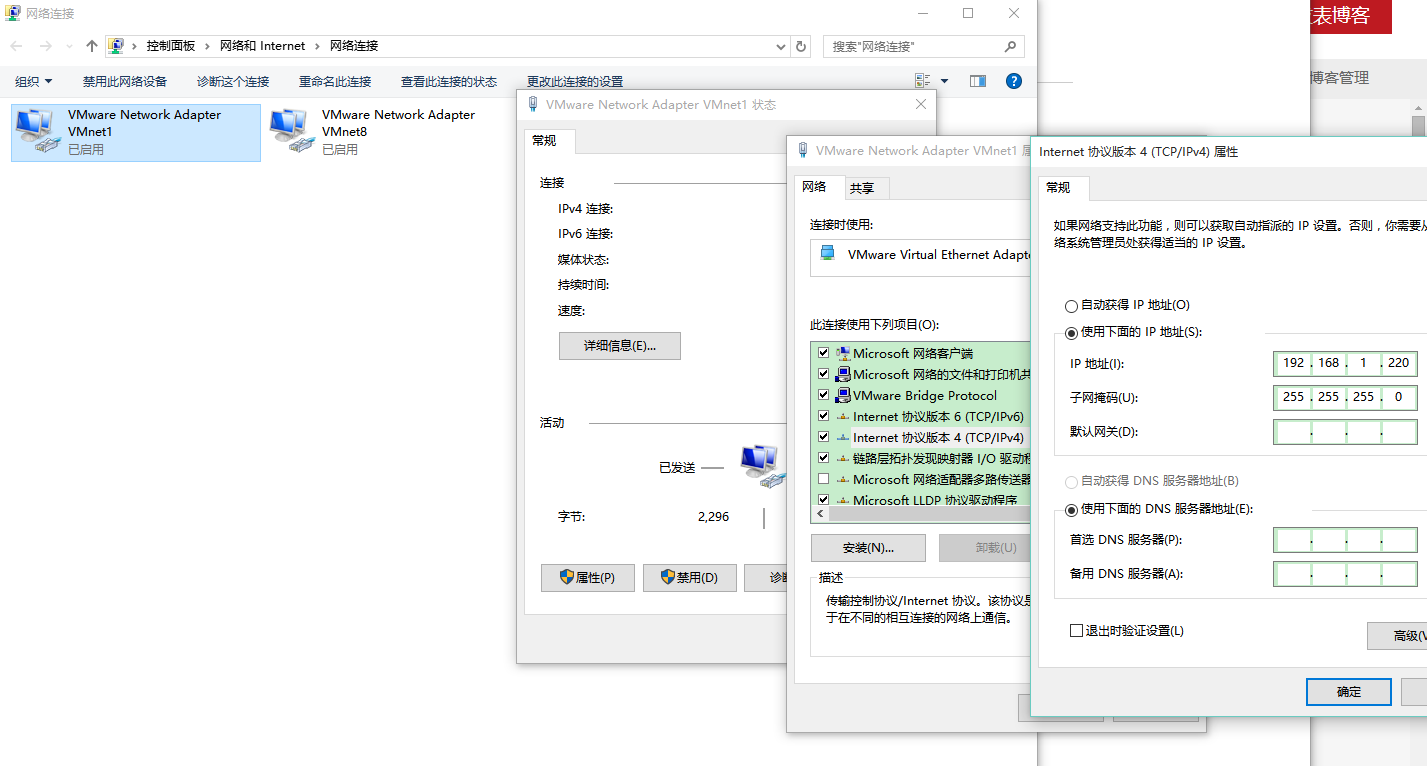Expand the chevron before 控制面板 in the breadcrumb
1427x766 pixels.
point(135,46)
